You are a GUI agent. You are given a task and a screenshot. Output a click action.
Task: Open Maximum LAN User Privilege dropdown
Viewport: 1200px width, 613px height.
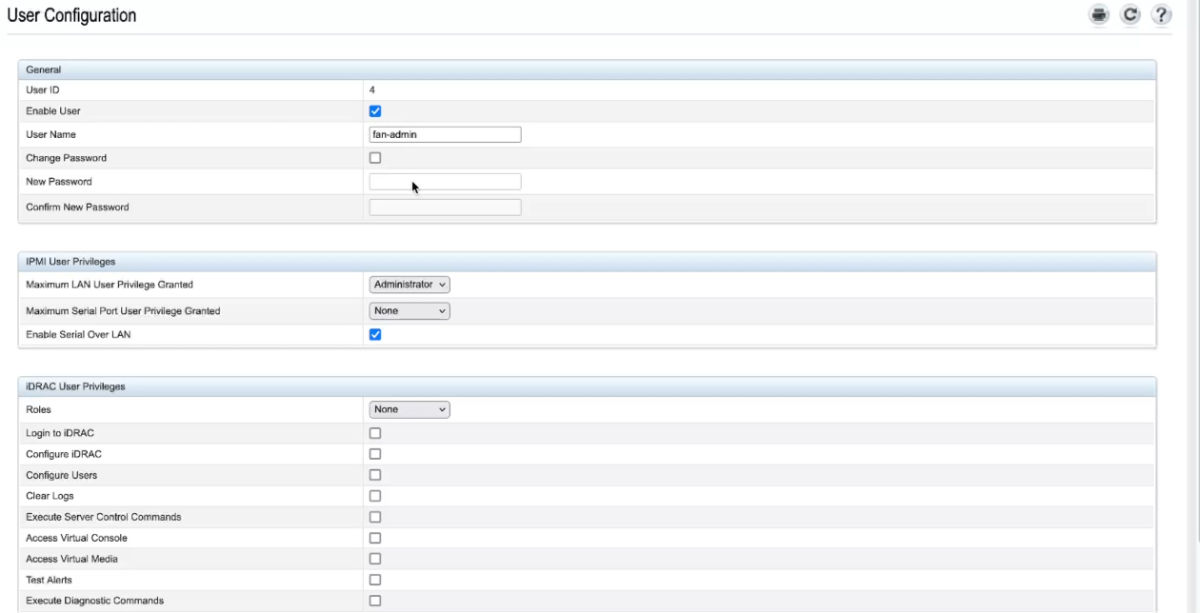(409, 285)
